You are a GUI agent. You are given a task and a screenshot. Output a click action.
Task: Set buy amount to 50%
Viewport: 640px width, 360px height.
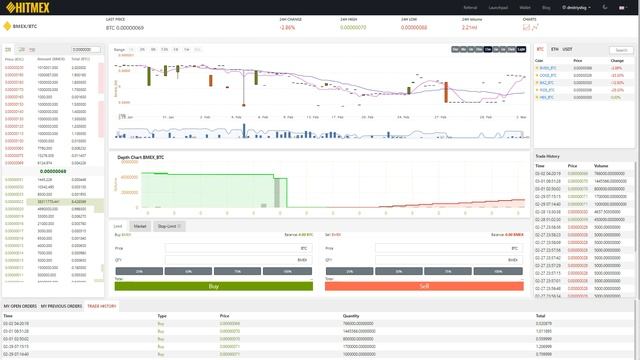click(x=188, y=271)
